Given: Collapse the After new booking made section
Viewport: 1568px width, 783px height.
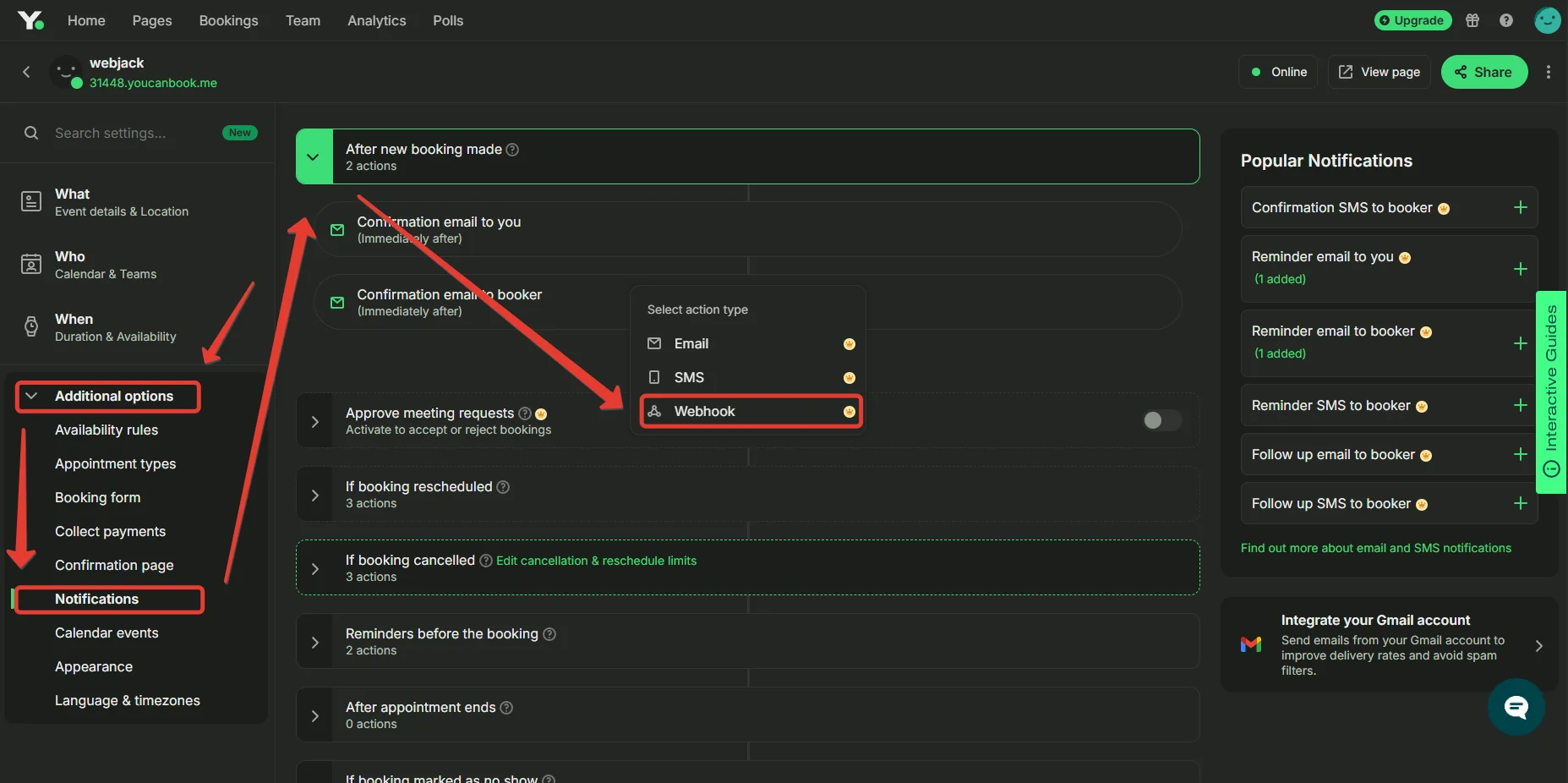Looking at the screenshot, I should [314, 156].
